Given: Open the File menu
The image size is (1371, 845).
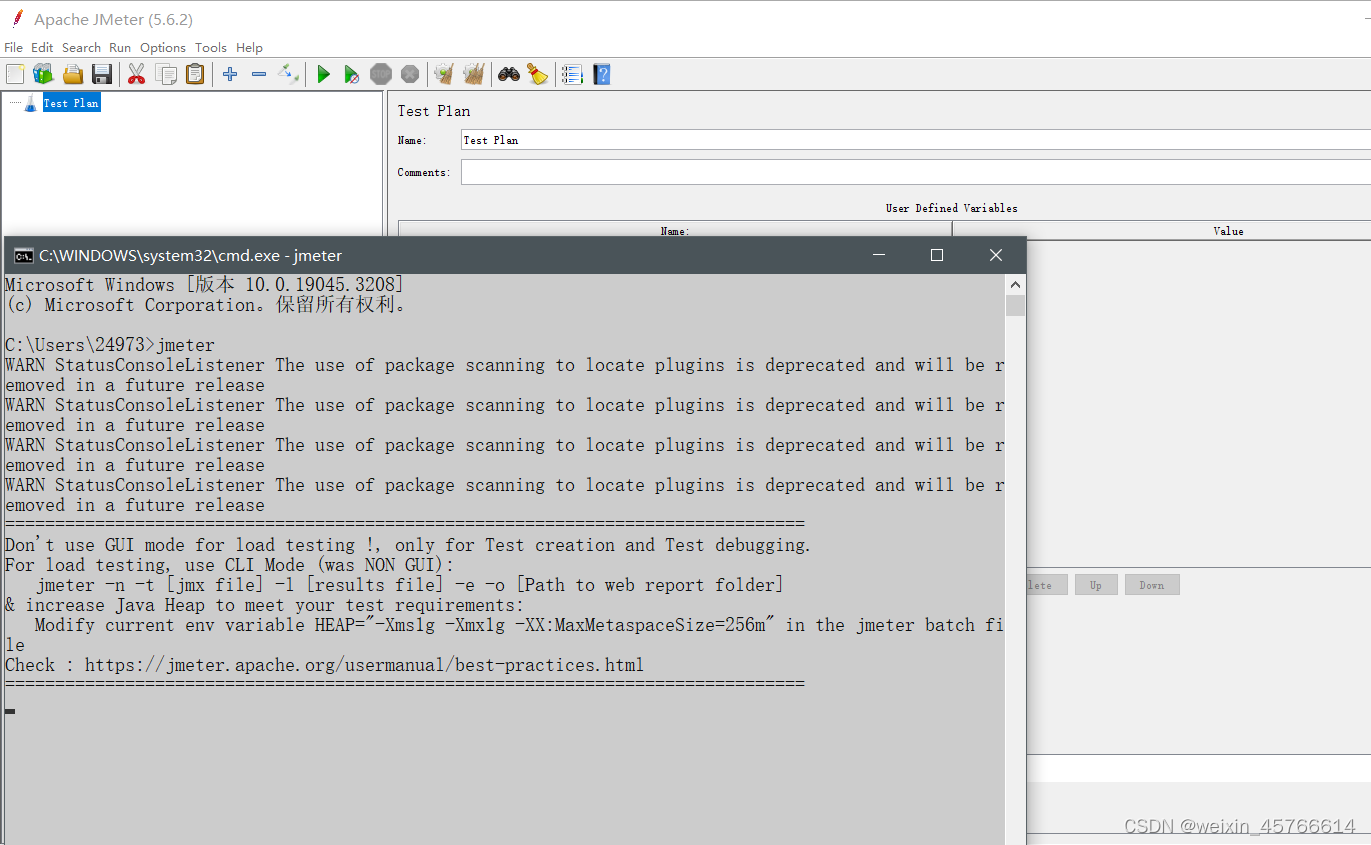Looking at the screenshot, I should point(13,47).
